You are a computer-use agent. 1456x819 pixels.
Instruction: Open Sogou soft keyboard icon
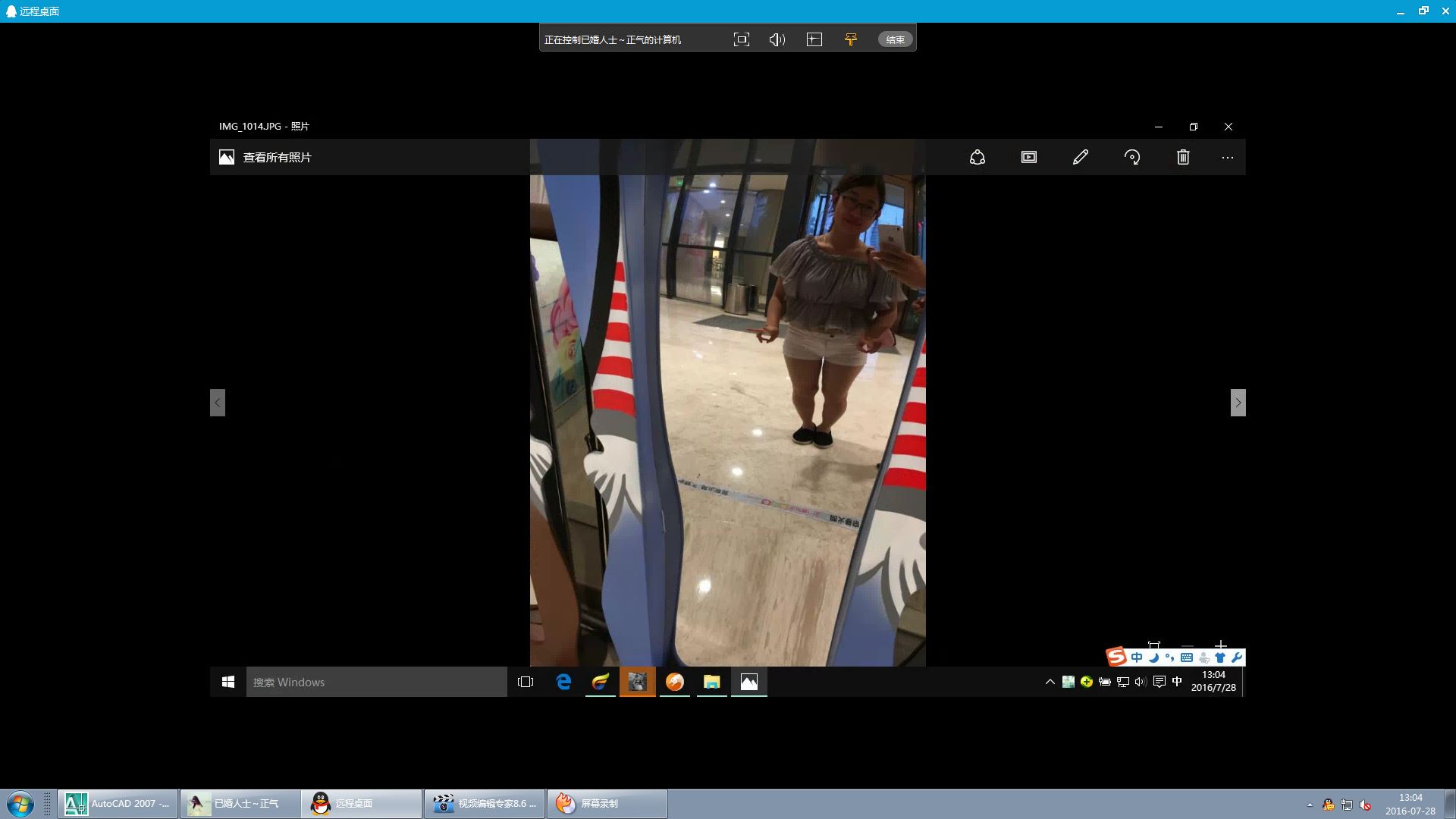click(1187, 657)
